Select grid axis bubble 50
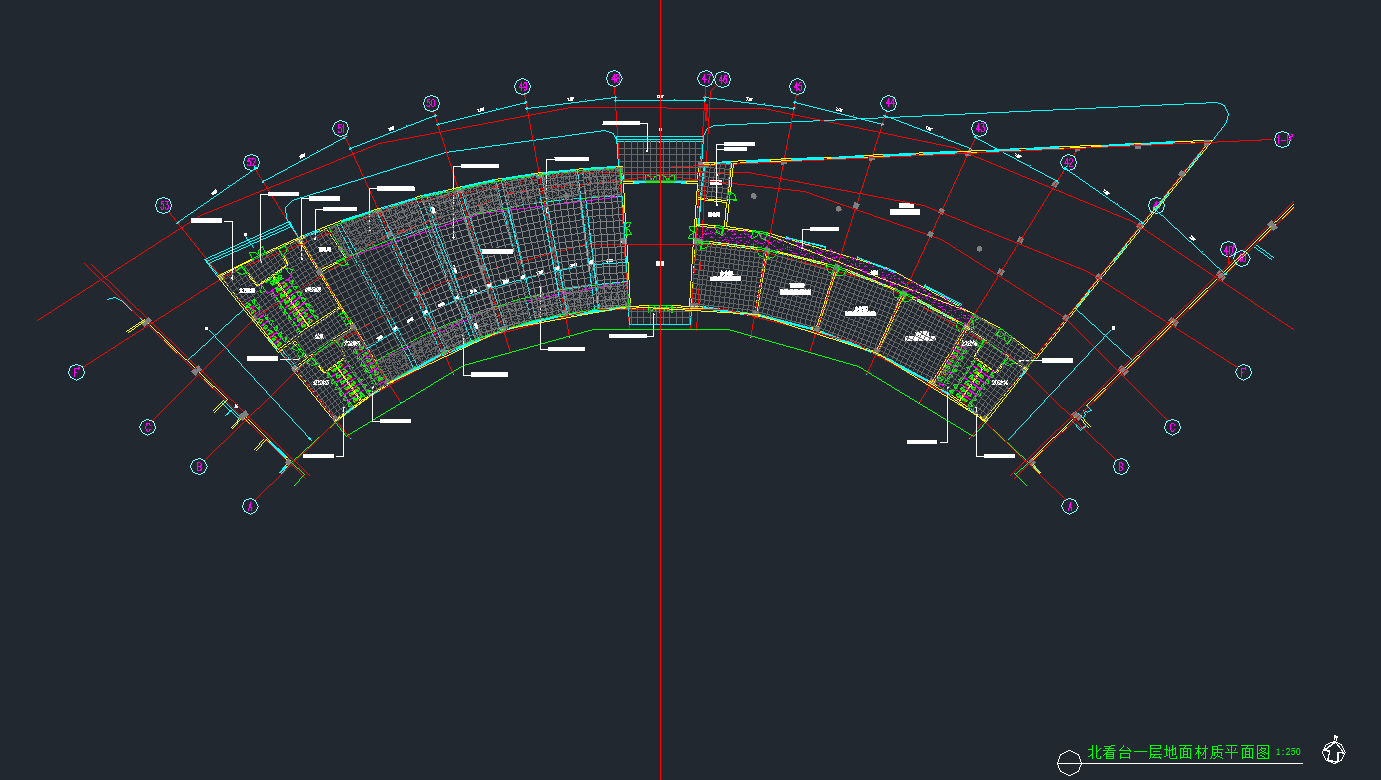 [431, 103]
